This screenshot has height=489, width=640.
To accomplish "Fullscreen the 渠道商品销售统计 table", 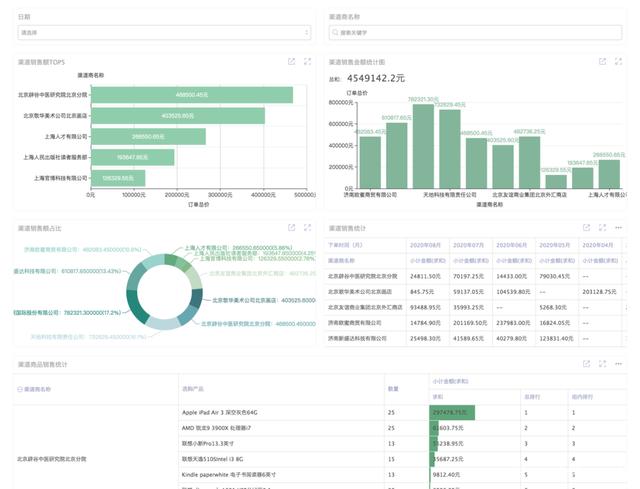I will pos(602,363).
